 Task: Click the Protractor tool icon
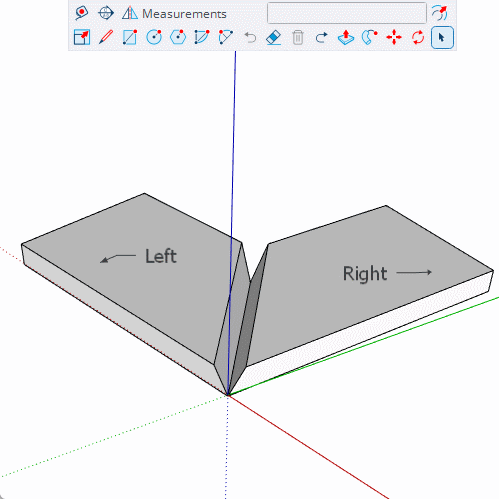tap(106, 13)
